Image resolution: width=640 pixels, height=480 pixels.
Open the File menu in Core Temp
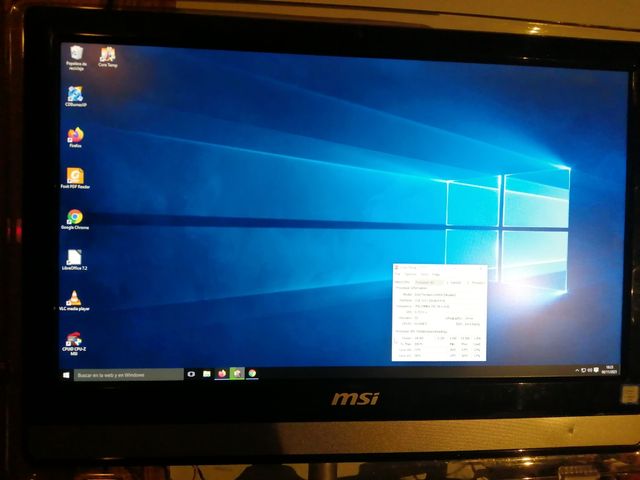point(398,274)
